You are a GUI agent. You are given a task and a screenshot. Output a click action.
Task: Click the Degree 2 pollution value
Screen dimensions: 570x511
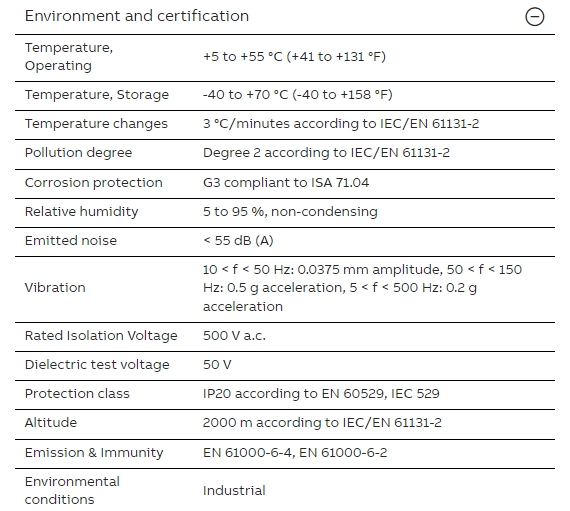pyautogui.click(x=326, y=153)
